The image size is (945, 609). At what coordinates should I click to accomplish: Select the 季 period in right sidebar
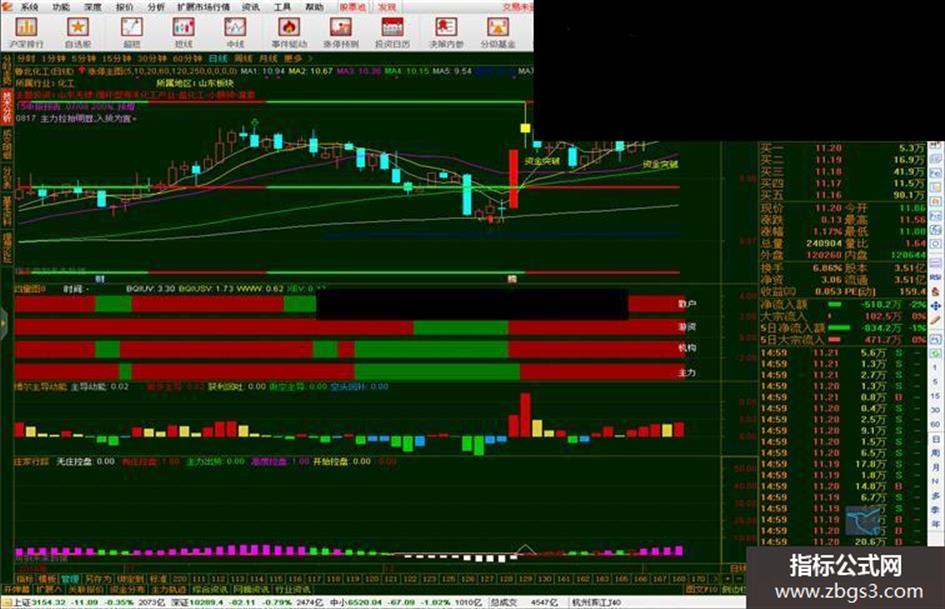pyautogui.click(x=935, y=510)
